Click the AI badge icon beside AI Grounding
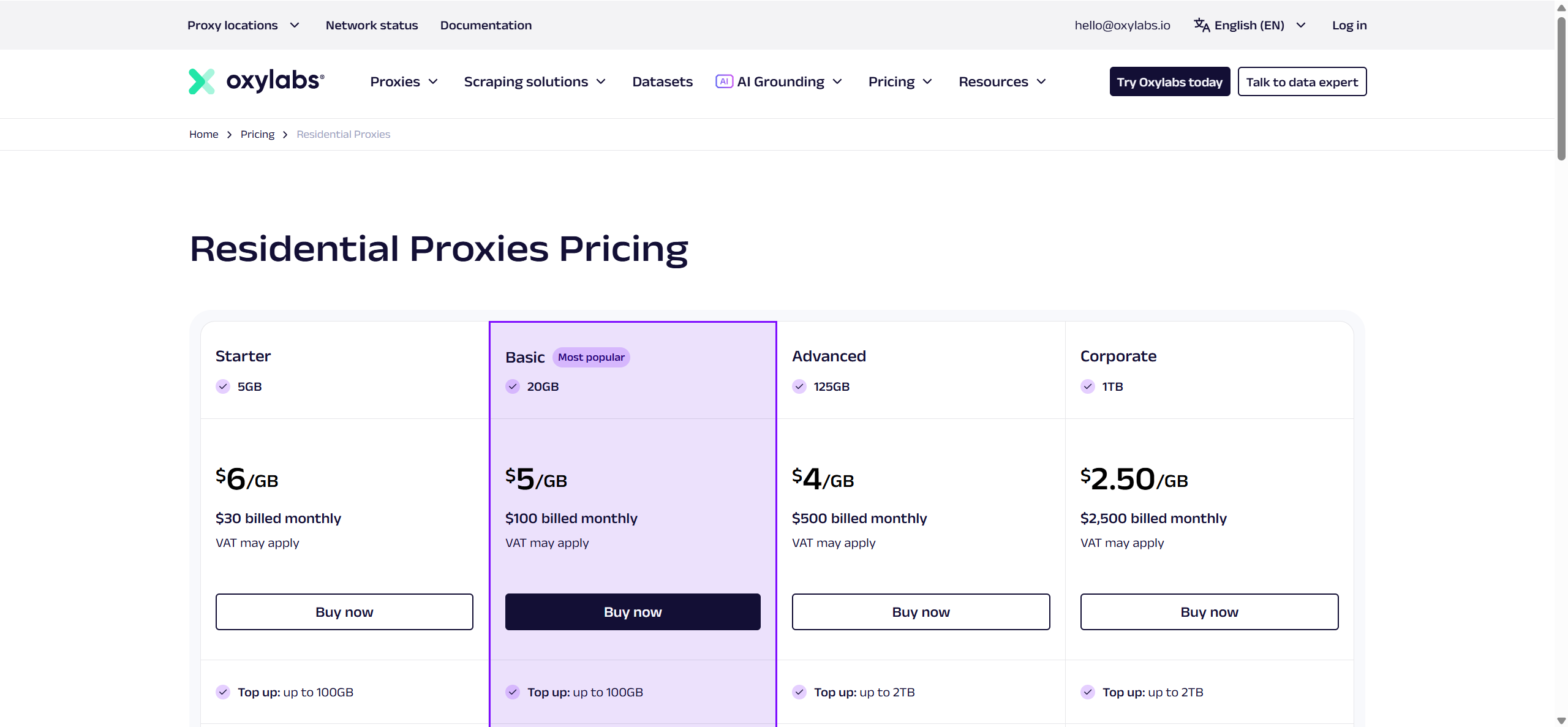This screenshot has width=1568, height=727. pos(724,81)
